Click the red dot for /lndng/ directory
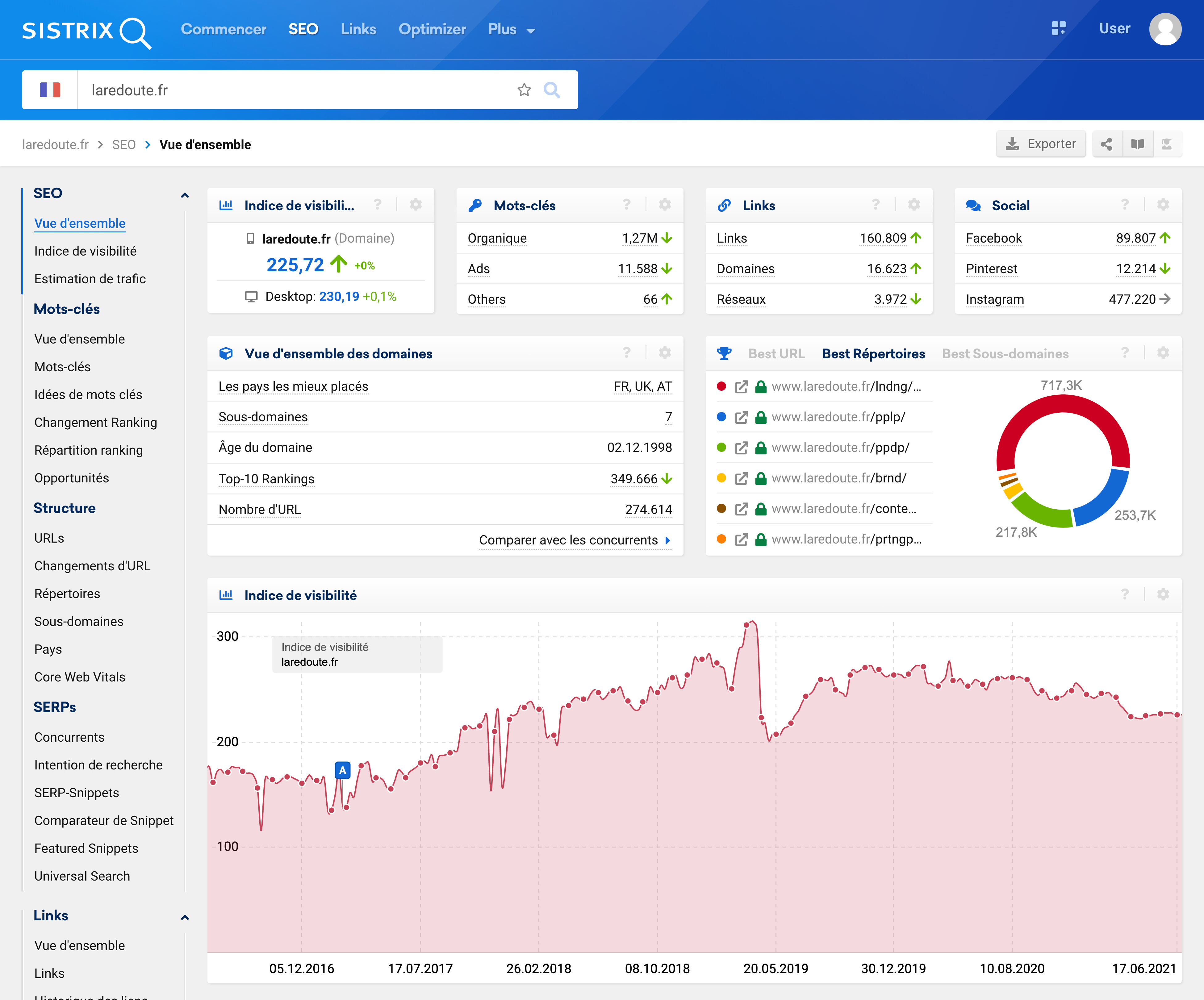The width and height of the screenshot is (1204, 1000). pos(722,386)
